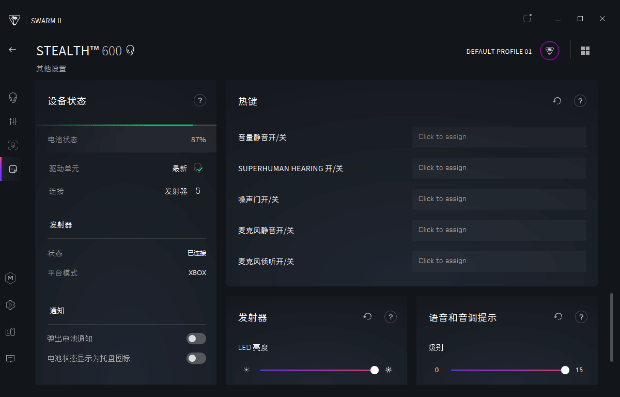Screen dimensions: 620x397
Task: Click the sidebar icon between the gear and feedback icons
Action: [11, 332]
